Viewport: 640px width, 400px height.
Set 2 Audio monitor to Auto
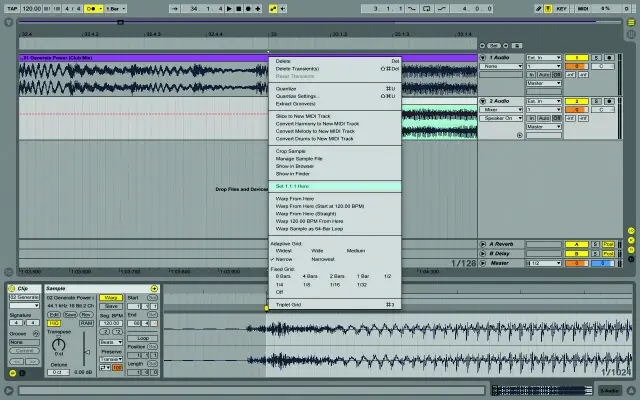[x=544, y=118]
